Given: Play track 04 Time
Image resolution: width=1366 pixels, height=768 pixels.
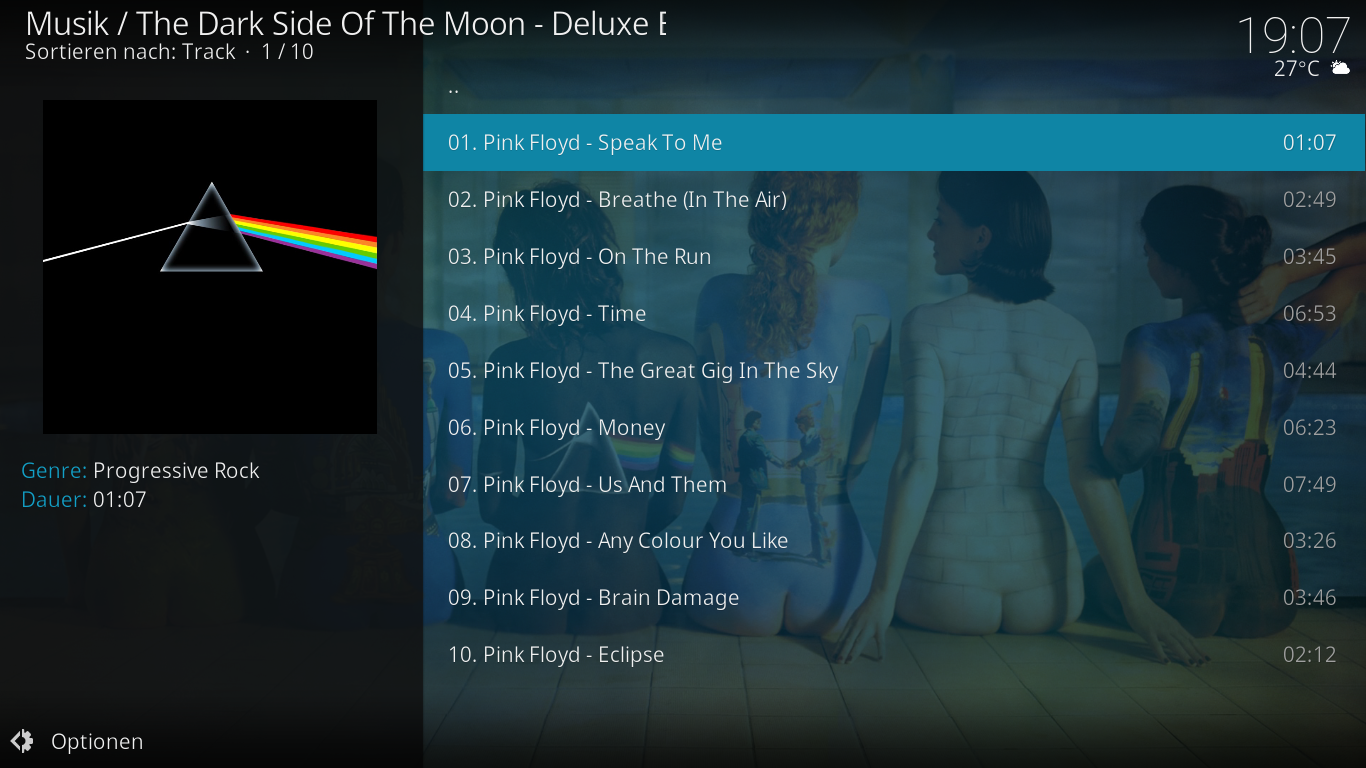Looking at the screenshot, I should point(894,313).
